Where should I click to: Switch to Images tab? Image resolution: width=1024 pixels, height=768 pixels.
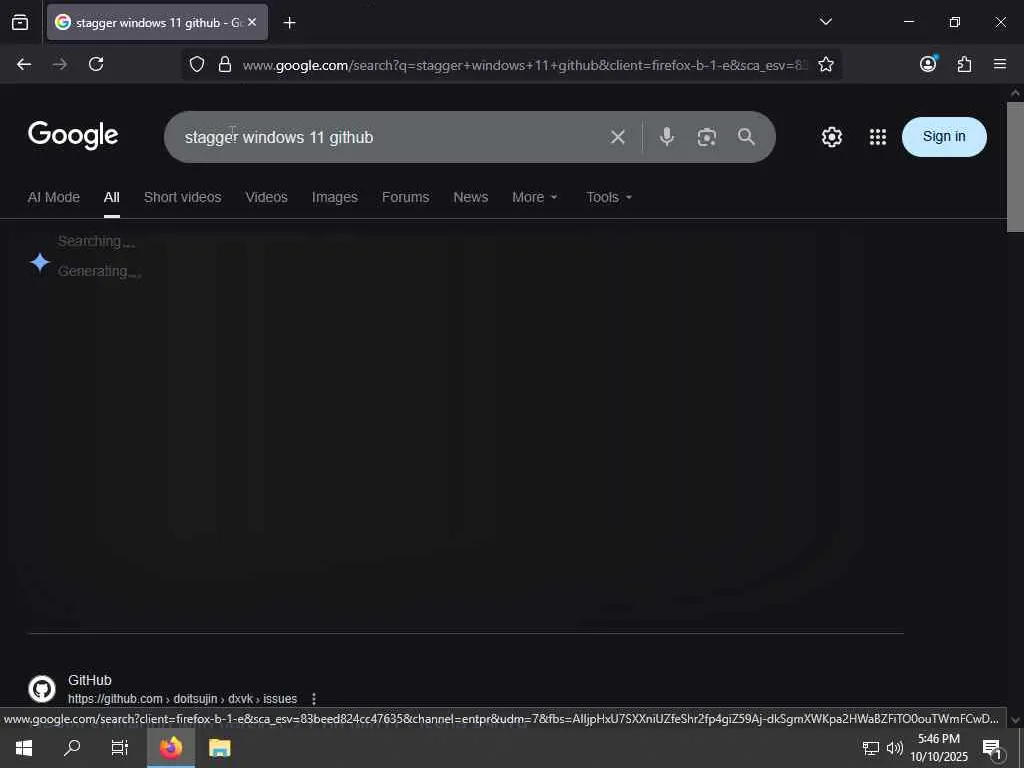tap(334, 197)
